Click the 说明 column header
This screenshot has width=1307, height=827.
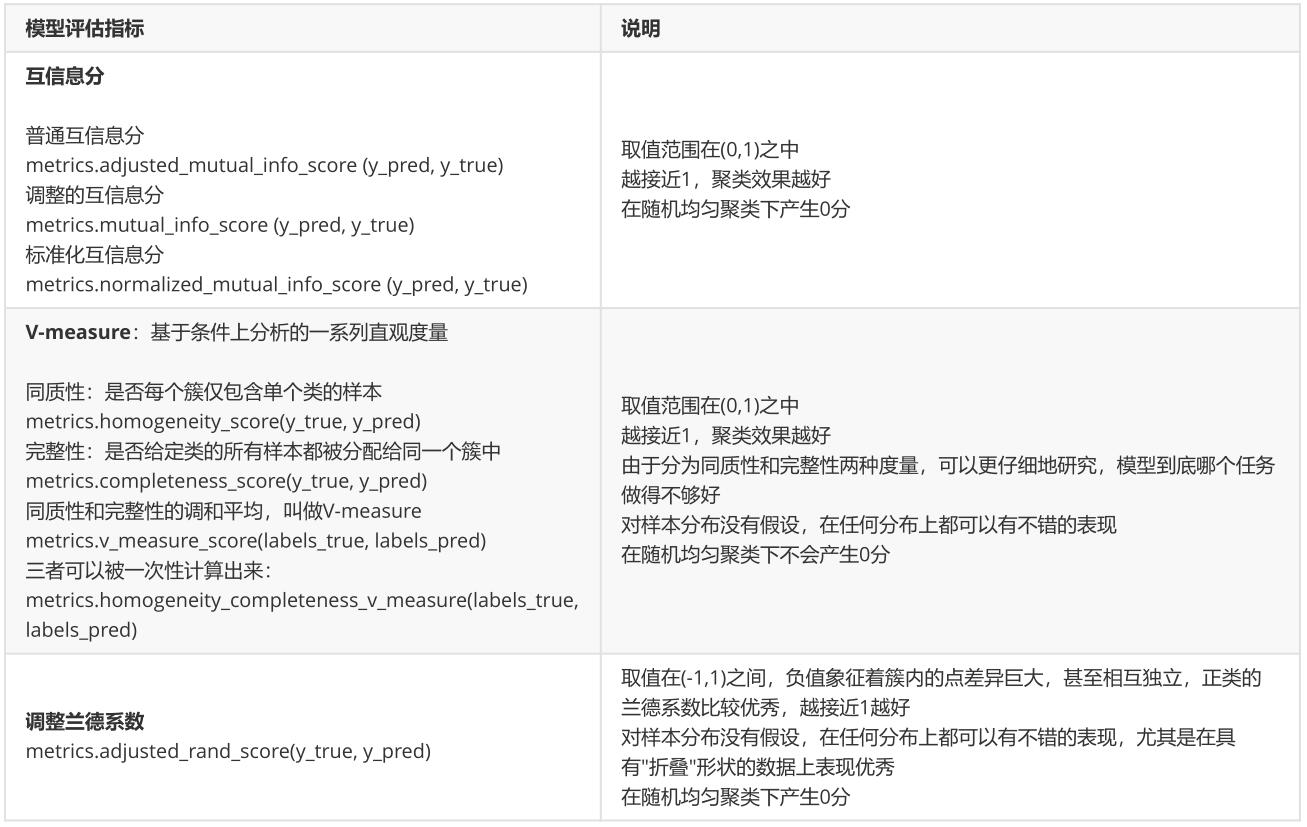[x=640, y=29]
